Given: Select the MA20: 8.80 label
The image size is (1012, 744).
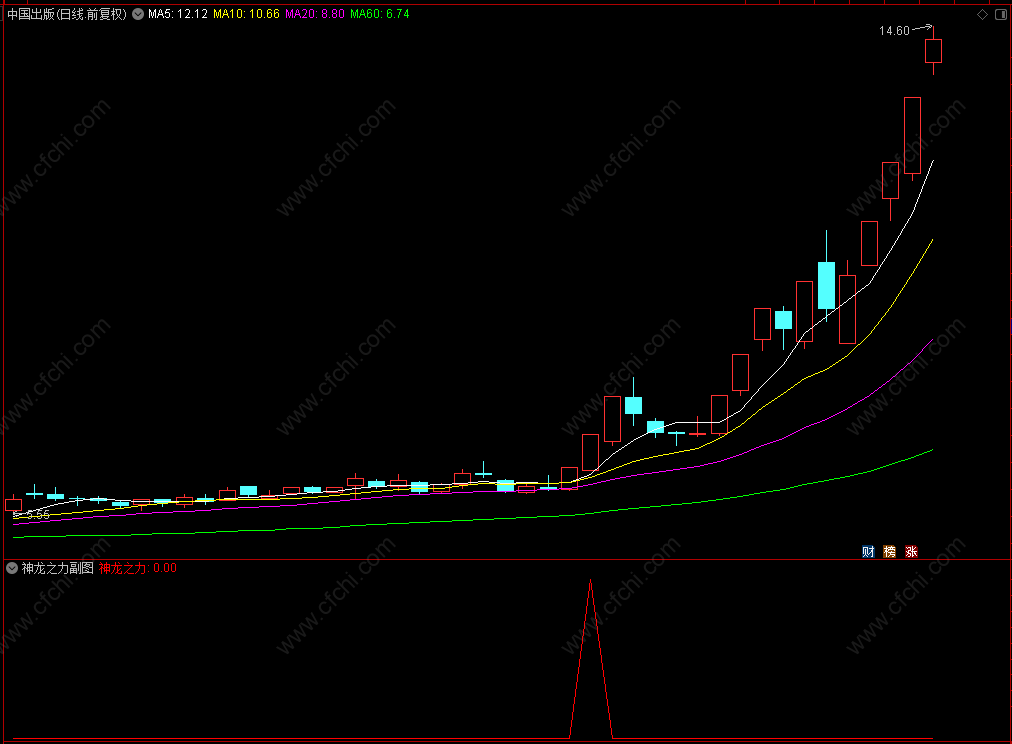Looking at the screenshot, I should click(315, 14).
